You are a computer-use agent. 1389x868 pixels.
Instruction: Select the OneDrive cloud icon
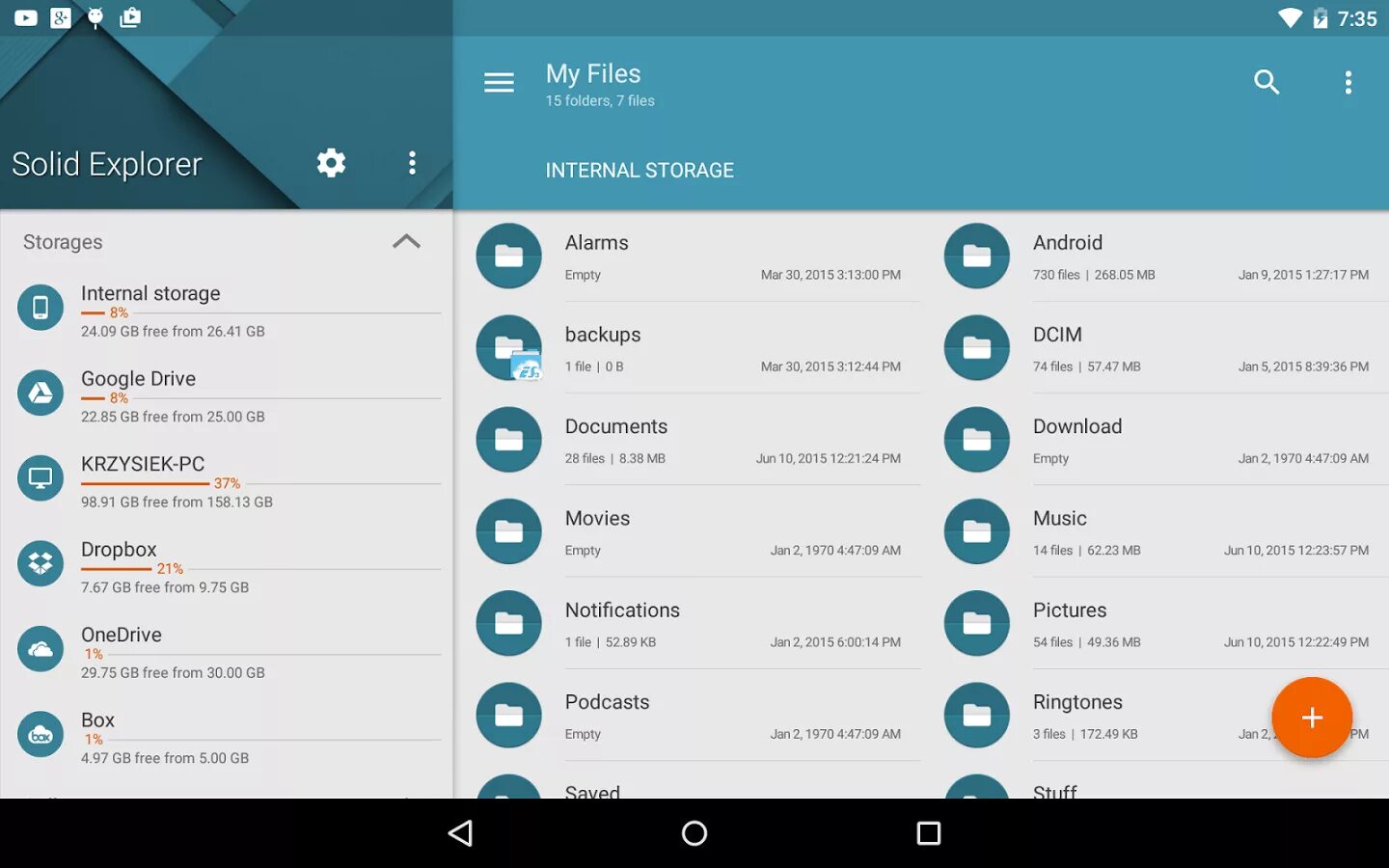[41, 649]
